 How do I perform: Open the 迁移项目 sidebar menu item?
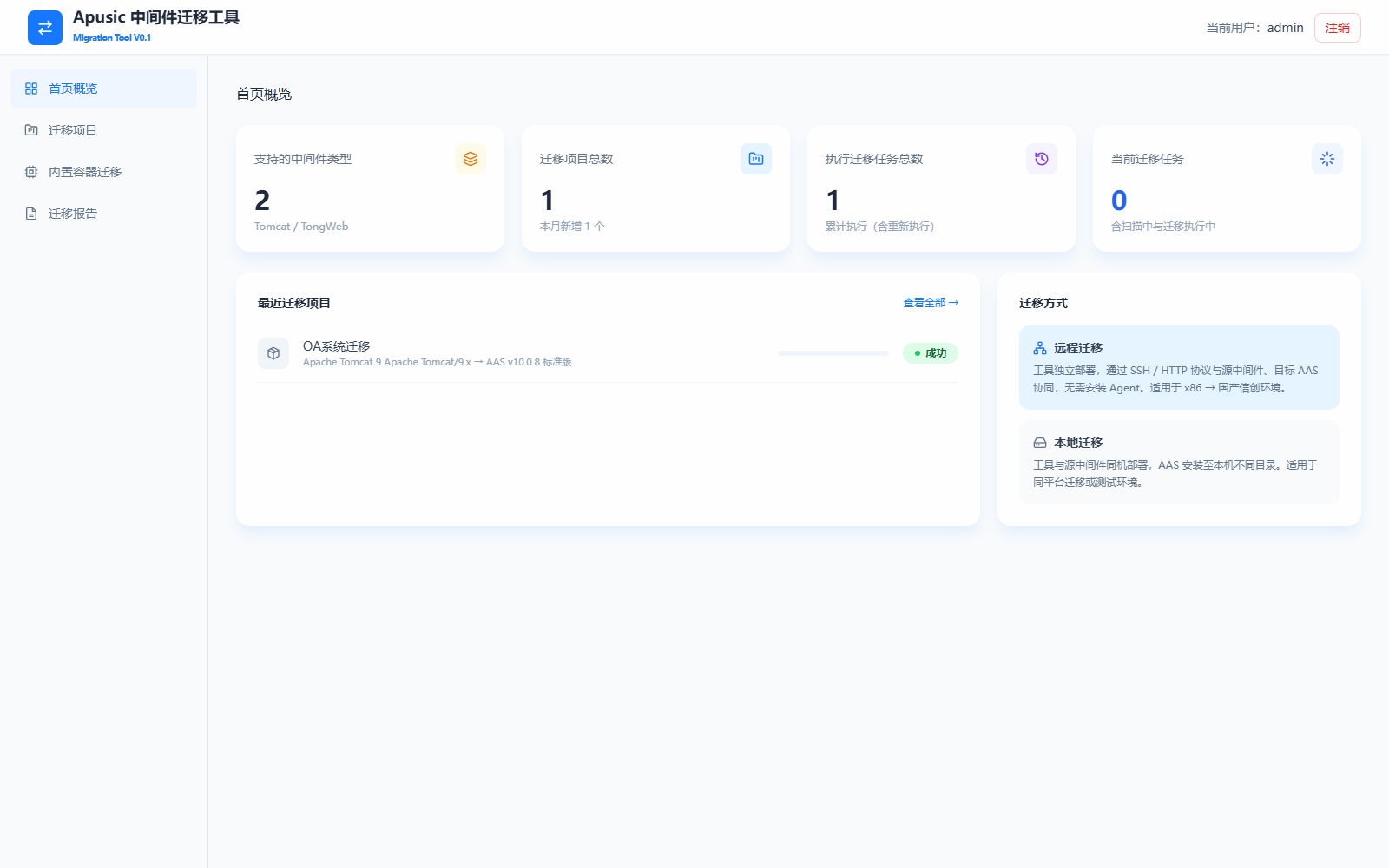(104, 130)
